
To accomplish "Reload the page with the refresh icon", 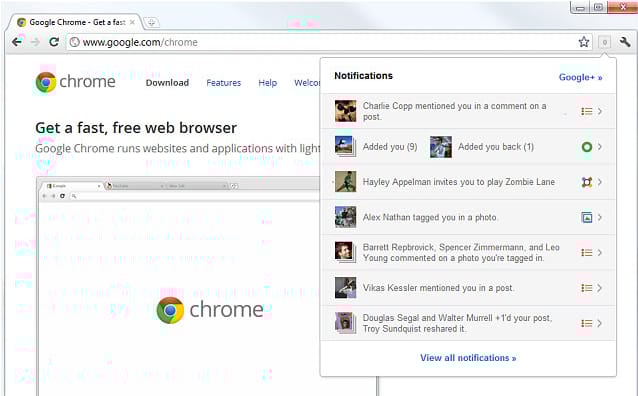I will coord(54,42).
